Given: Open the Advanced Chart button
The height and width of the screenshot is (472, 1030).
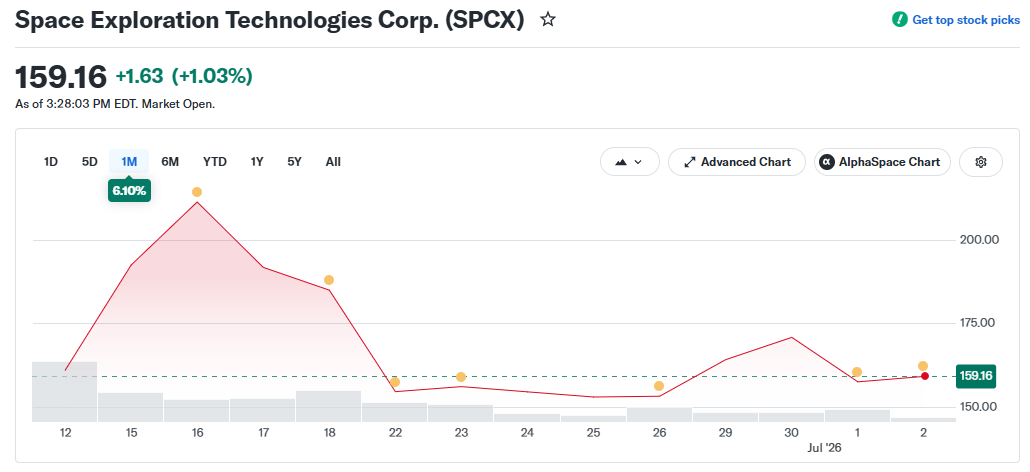Looking at the screenshot, I should point(736,162).
